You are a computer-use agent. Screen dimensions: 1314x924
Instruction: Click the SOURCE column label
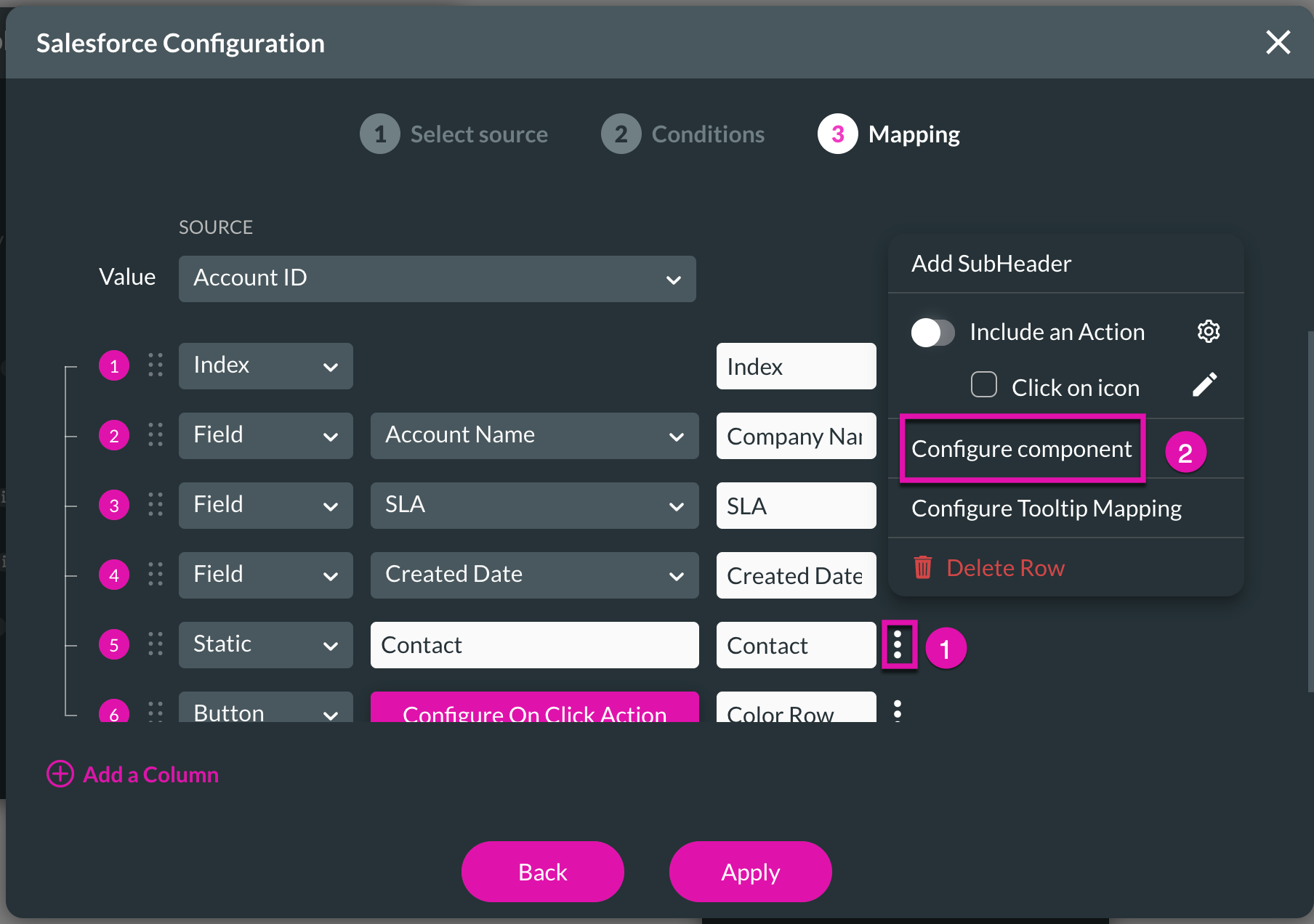click(x=216, y=227)
